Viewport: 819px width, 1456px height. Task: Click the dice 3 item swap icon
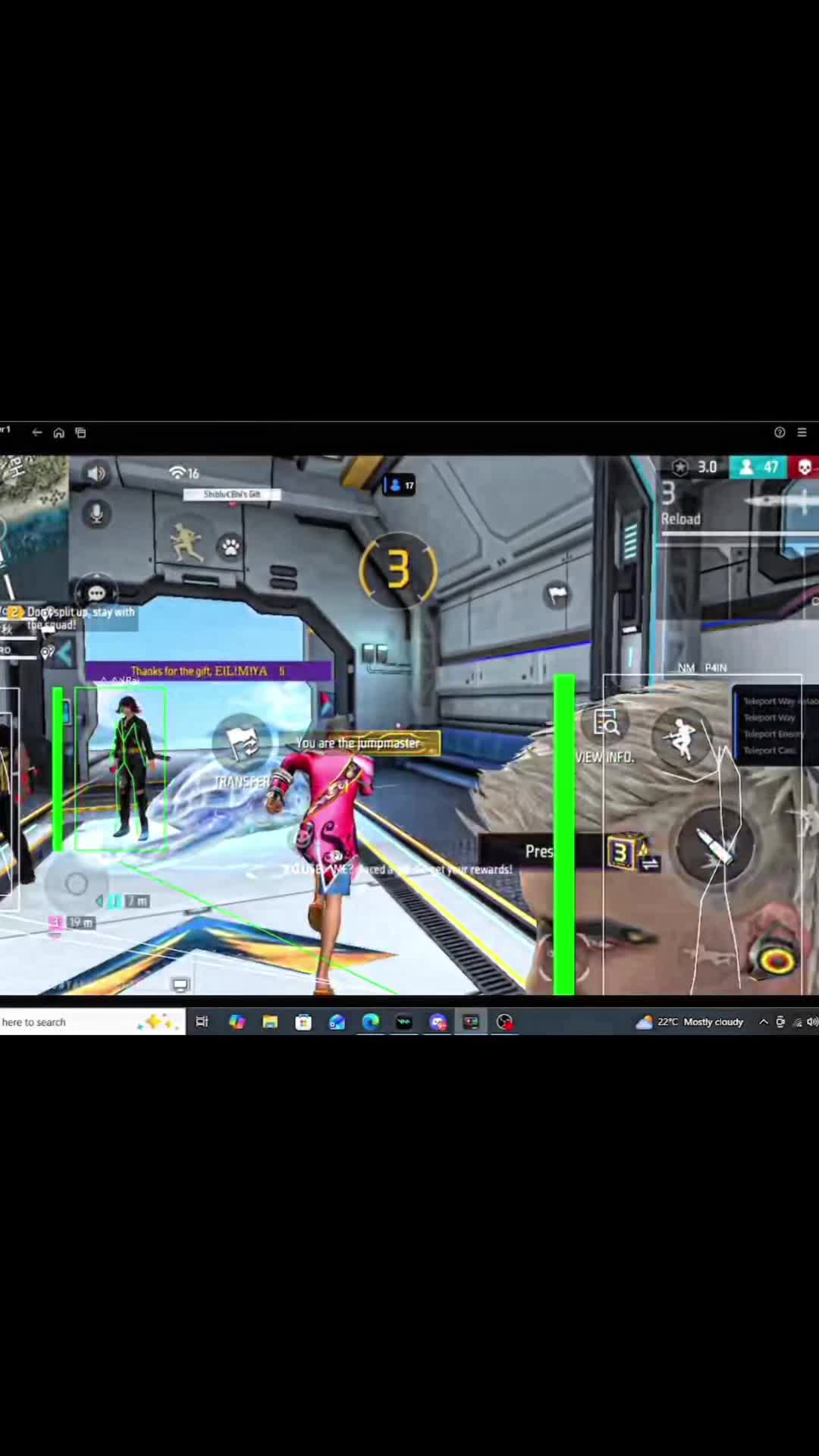click(x=632, y=853)
